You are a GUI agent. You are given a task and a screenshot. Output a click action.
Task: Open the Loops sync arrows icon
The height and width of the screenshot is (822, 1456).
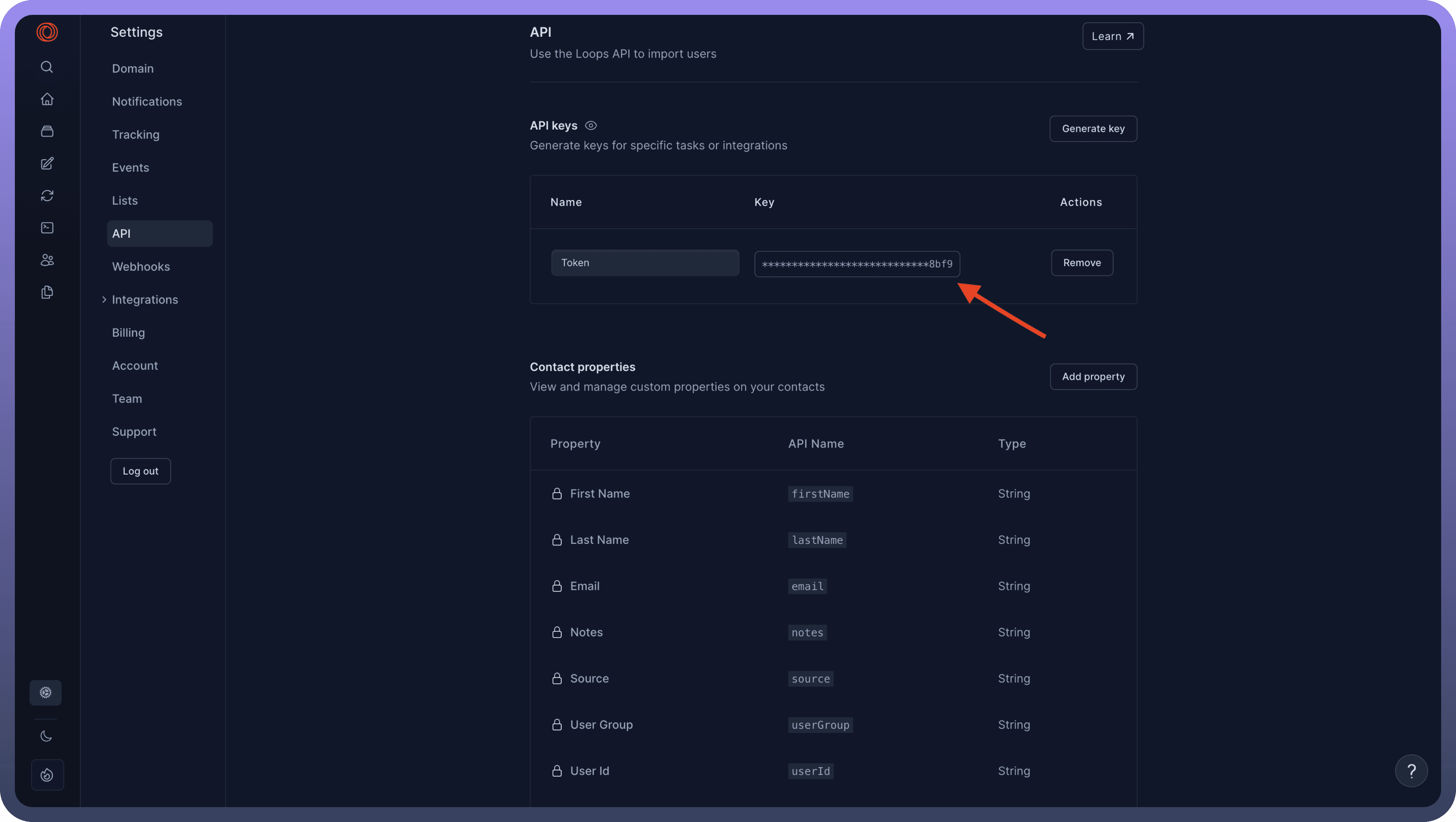coord(47,195)
